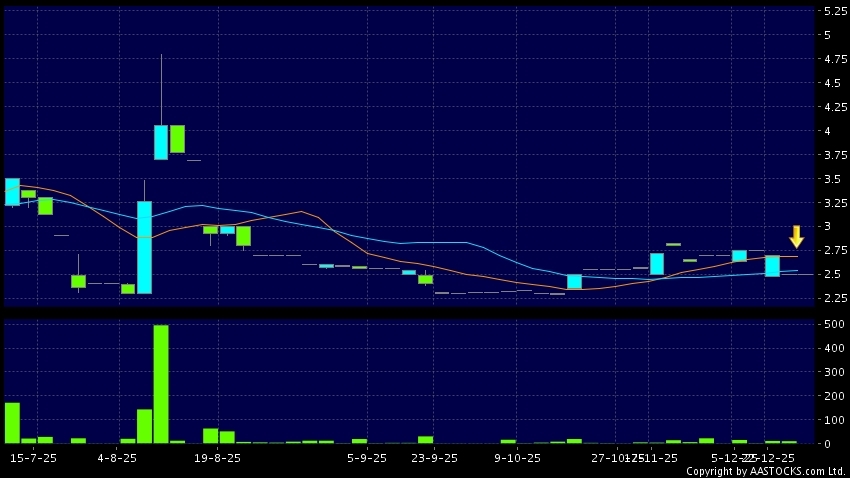Click the tallest volume bar near 500
Screen dimensions: 850x478
(161, 384)
